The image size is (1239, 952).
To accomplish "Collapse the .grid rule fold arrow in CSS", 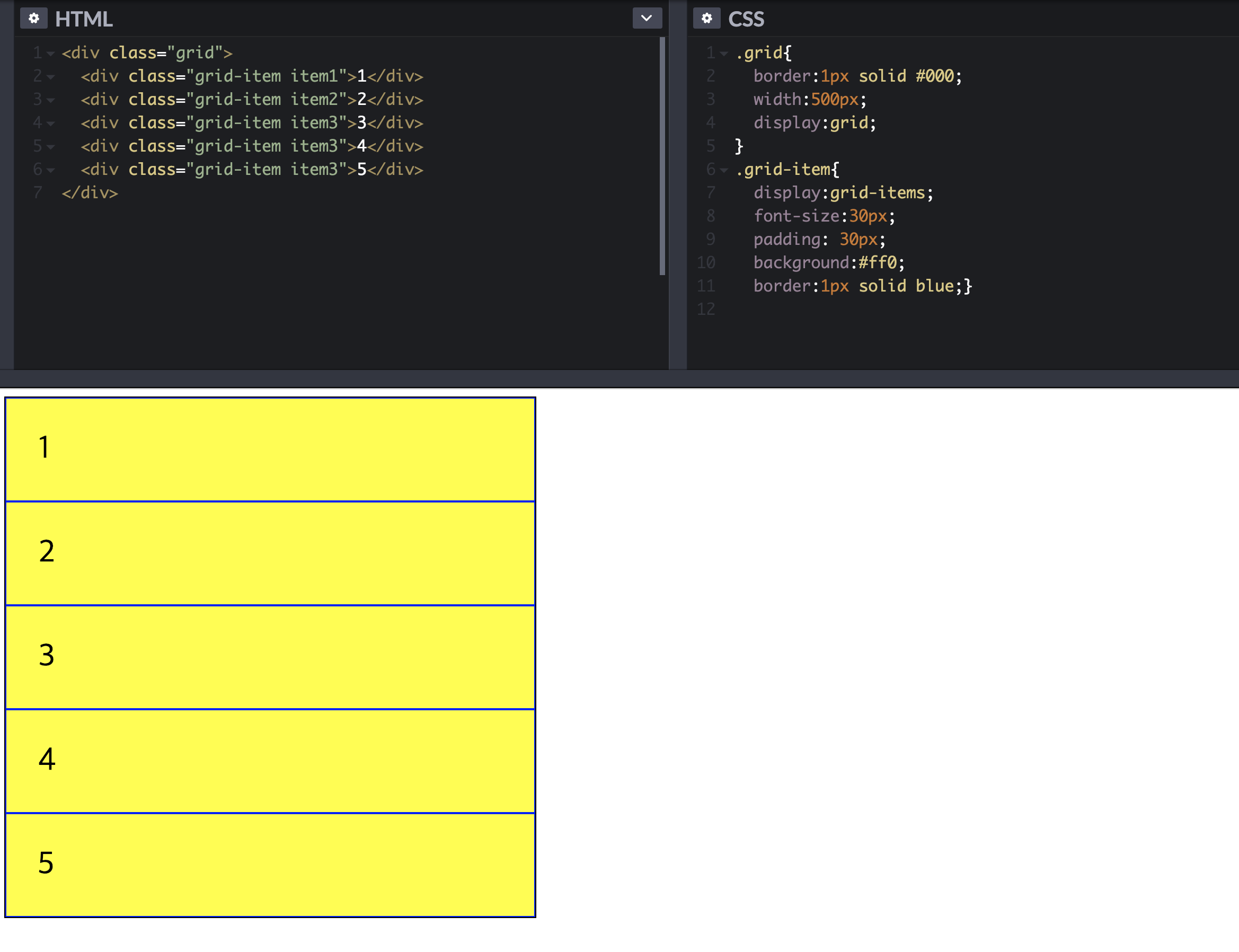I will coord(724,54).
